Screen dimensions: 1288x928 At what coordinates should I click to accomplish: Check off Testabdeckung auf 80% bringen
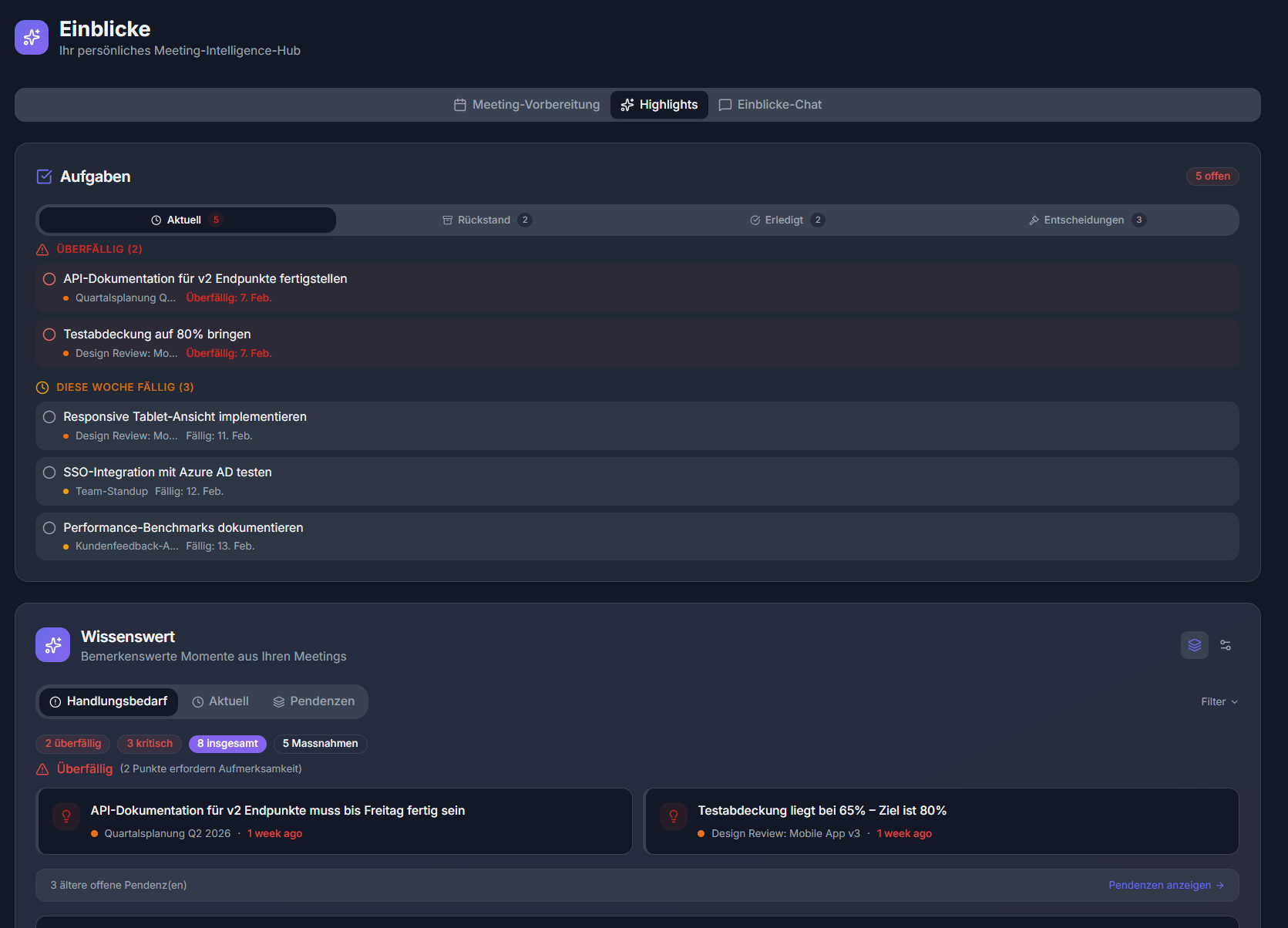(49, 335)
